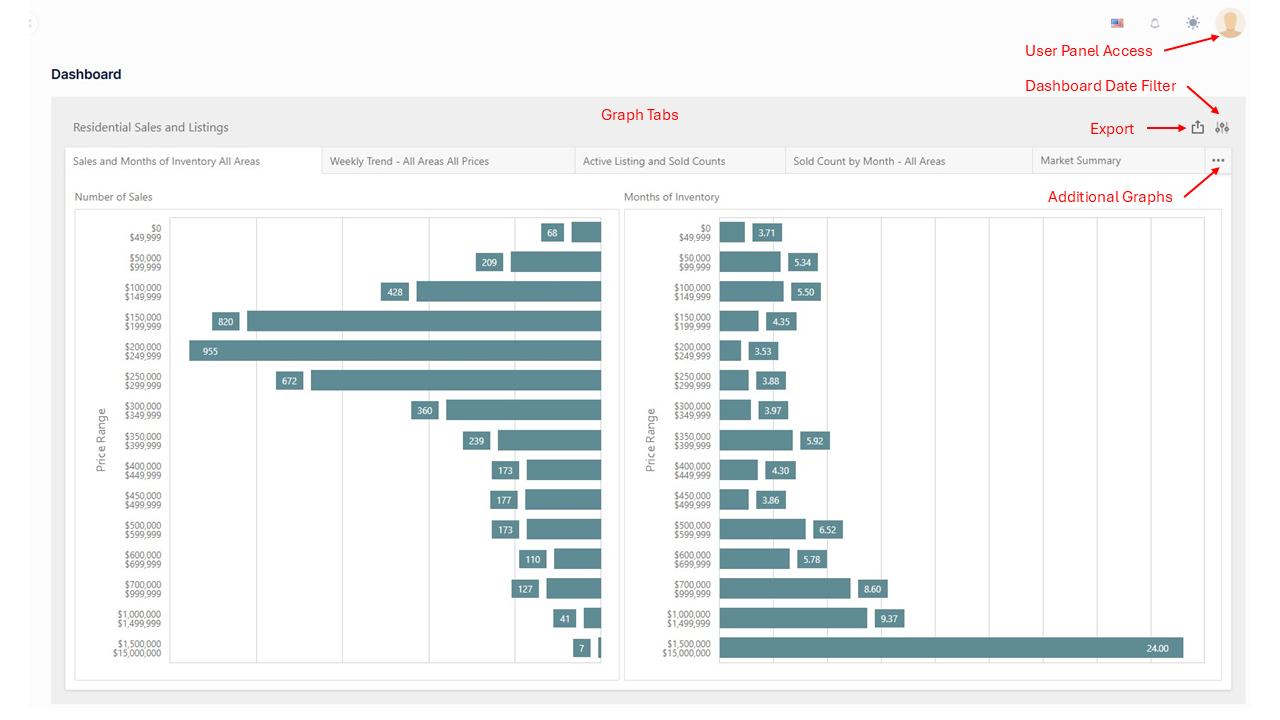
Task: Open the notifications bell icon
Action: 1154,22
